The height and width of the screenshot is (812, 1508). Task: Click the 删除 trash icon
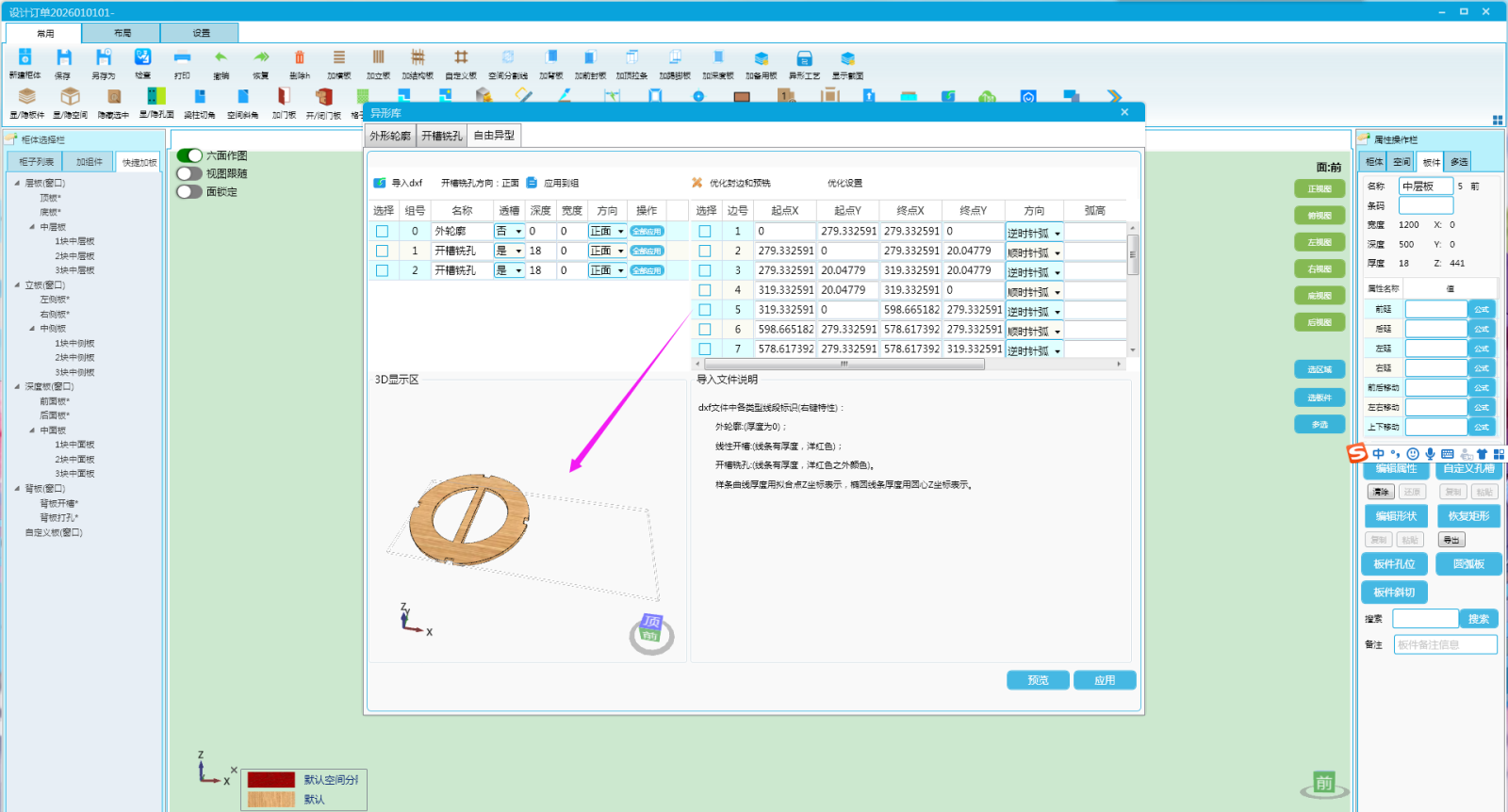pos(300,58)
